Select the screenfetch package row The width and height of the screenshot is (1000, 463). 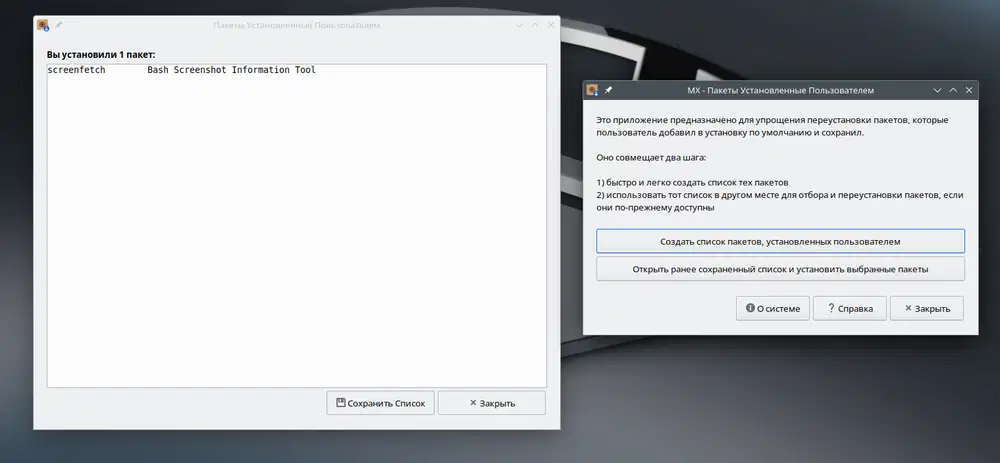click(297, 70)
